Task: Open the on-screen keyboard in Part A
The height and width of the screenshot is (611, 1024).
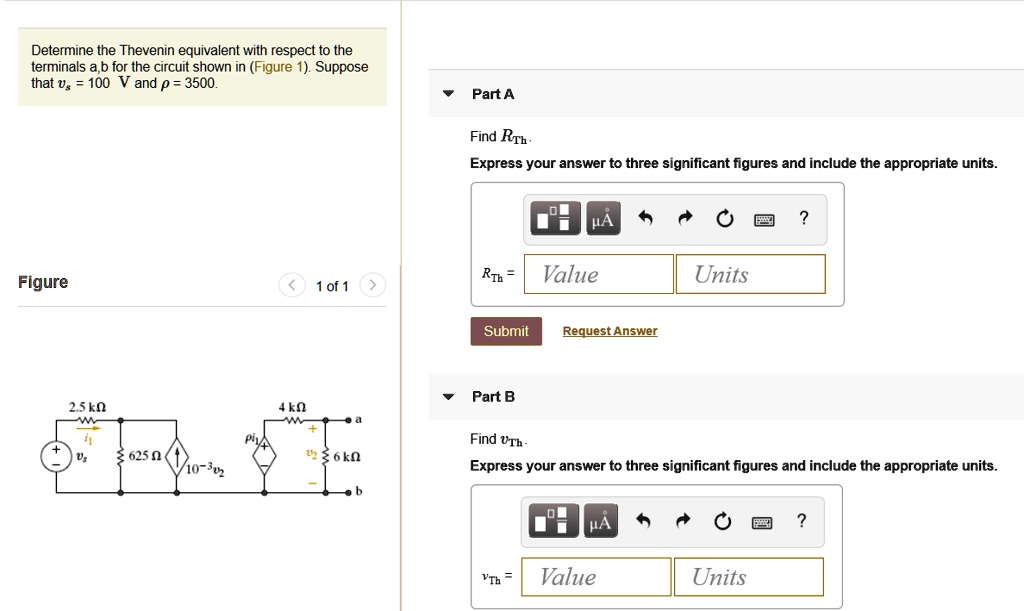Action: tap(764, 218)
